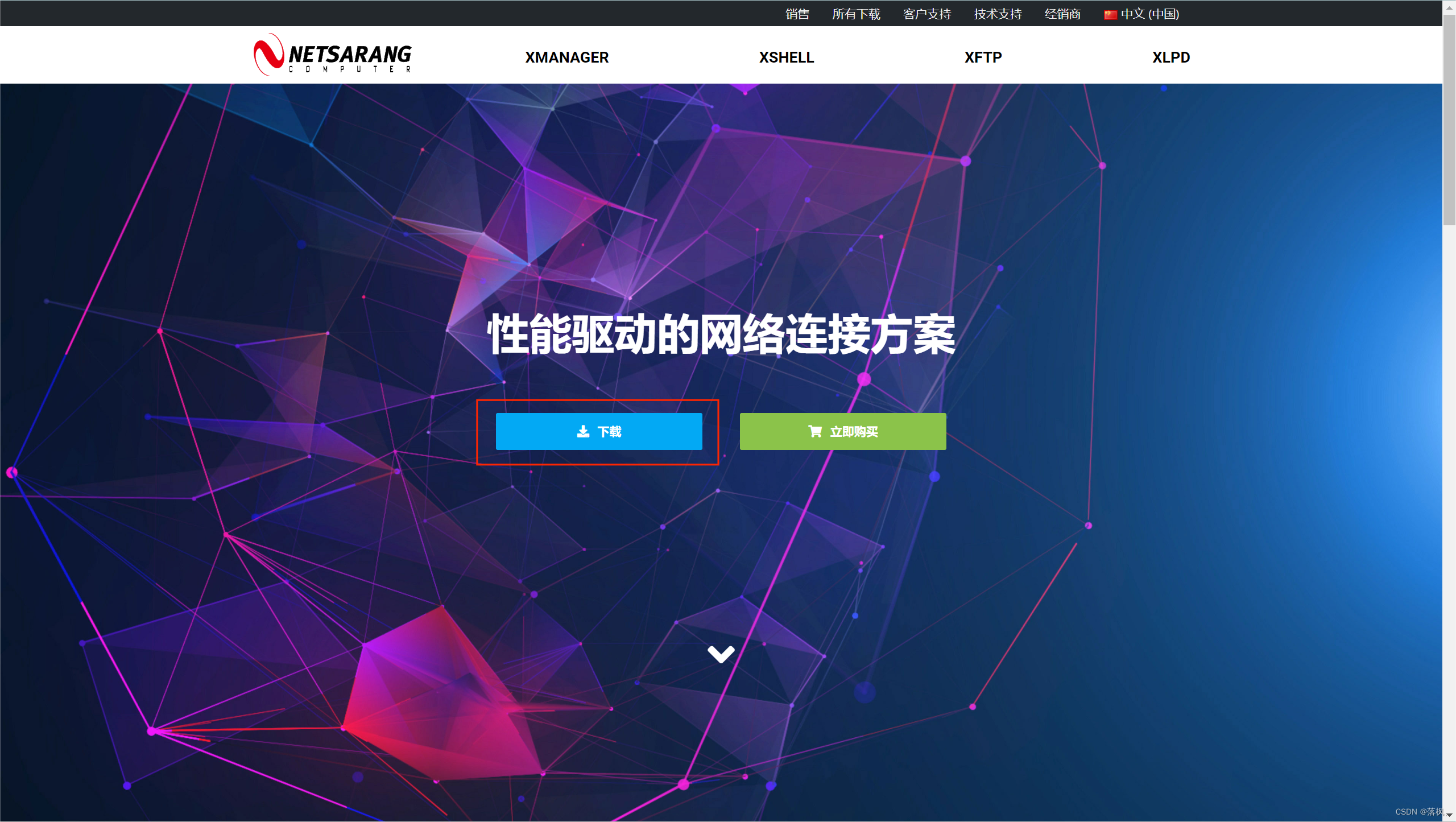Click the down chevron arrow below buttons

click(721, 654)
